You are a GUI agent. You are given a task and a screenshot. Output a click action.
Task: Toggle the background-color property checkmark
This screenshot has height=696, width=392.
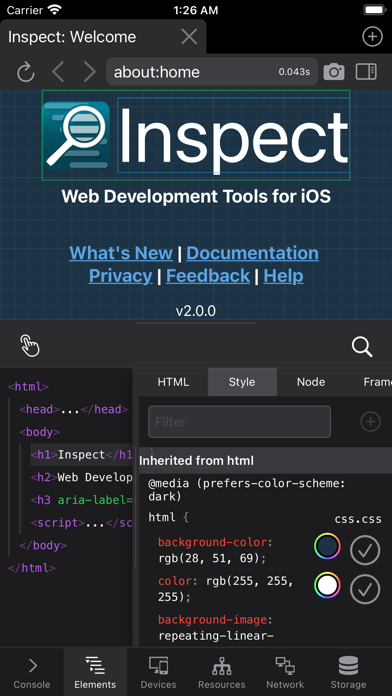(365, 550)
